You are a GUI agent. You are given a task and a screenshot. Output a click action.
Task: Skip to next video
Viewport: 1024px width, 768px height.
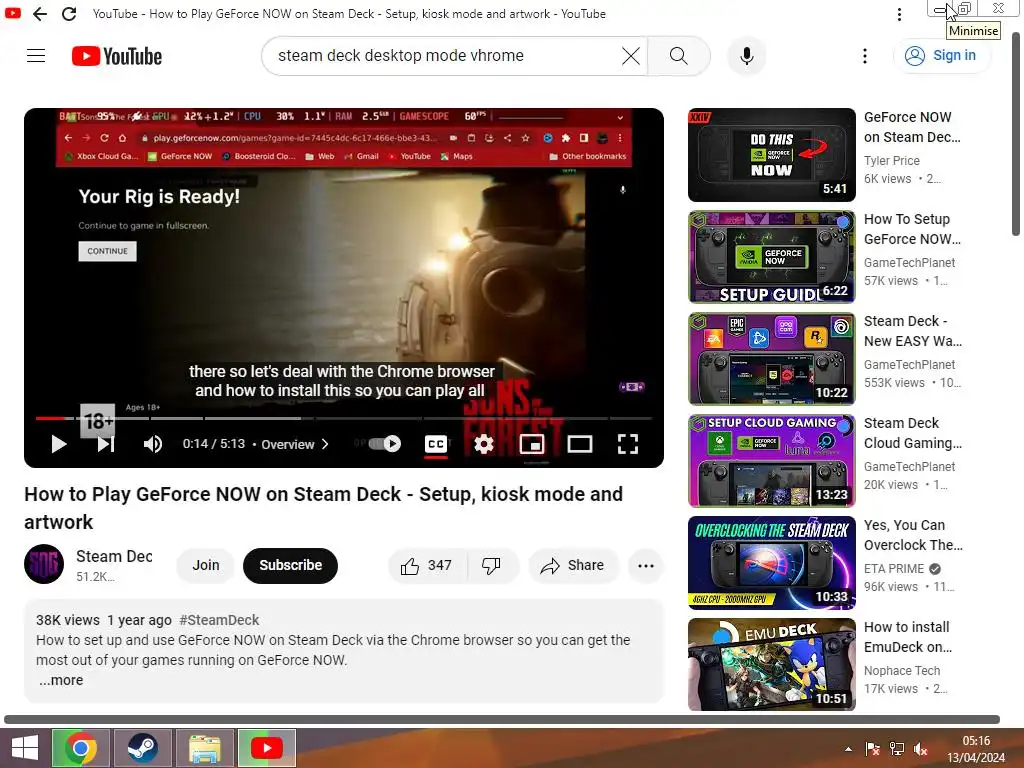pyautogui.click(x=106, y=444)
